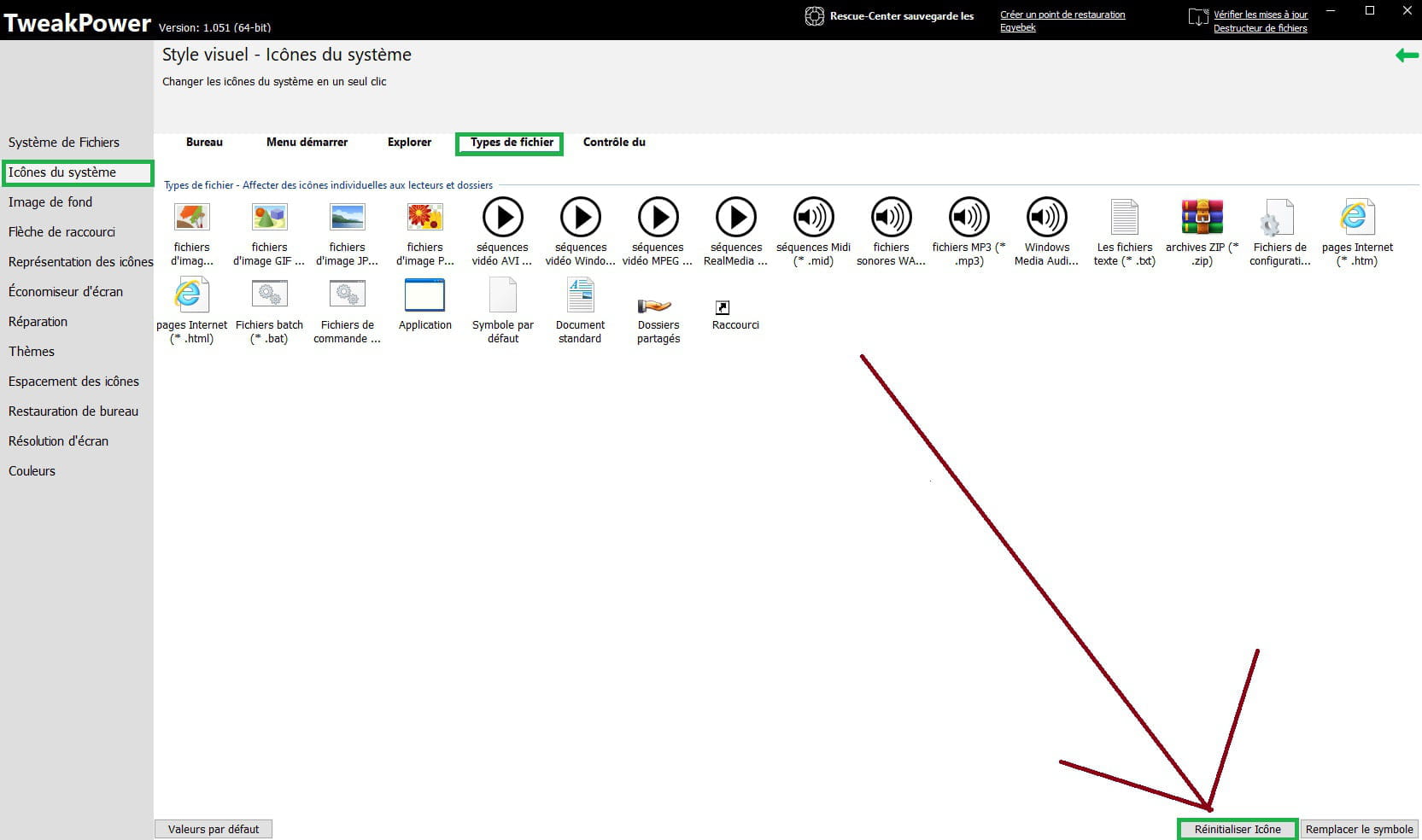
Task: Select the Application icon
Action: click(424, 295)
